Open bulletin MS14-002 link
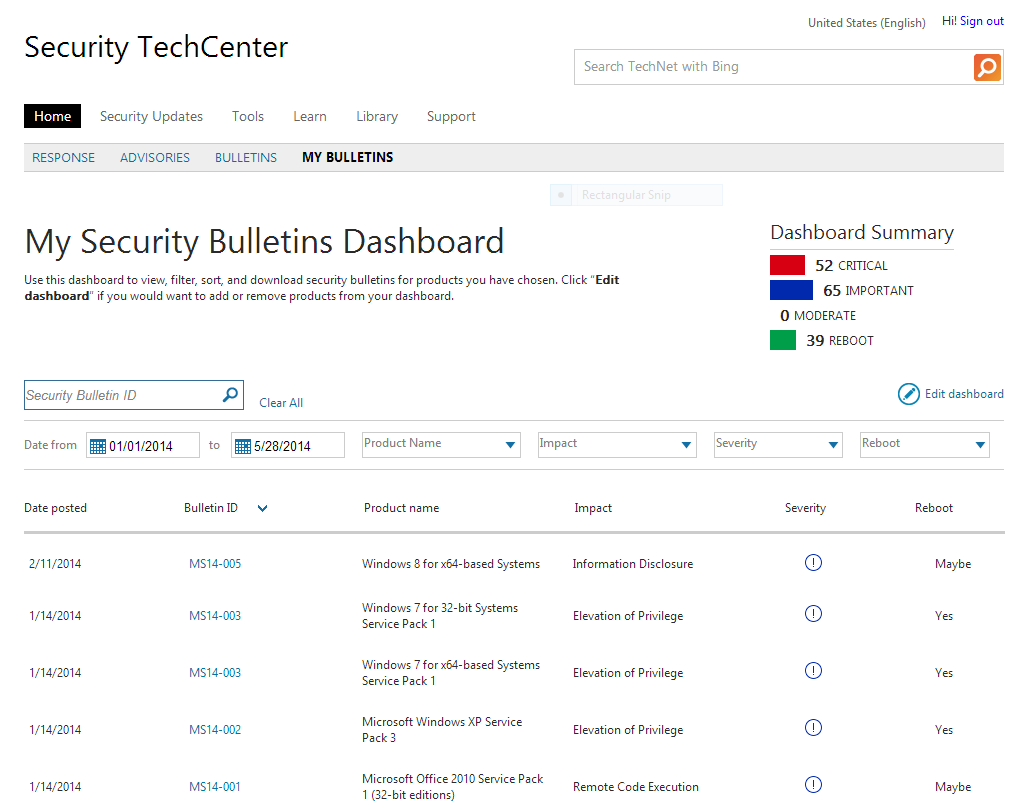 [x=215, y=729]
